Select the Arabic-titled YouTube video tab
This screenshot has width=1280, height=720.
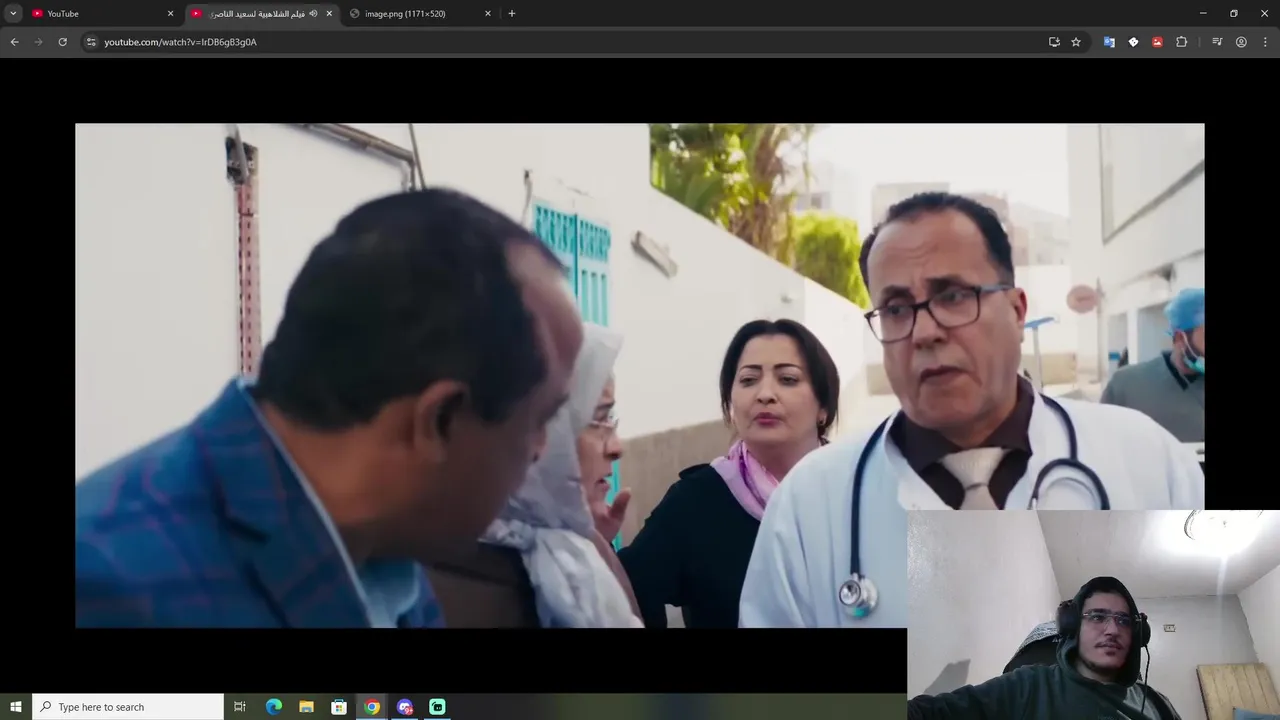(262, 14)
